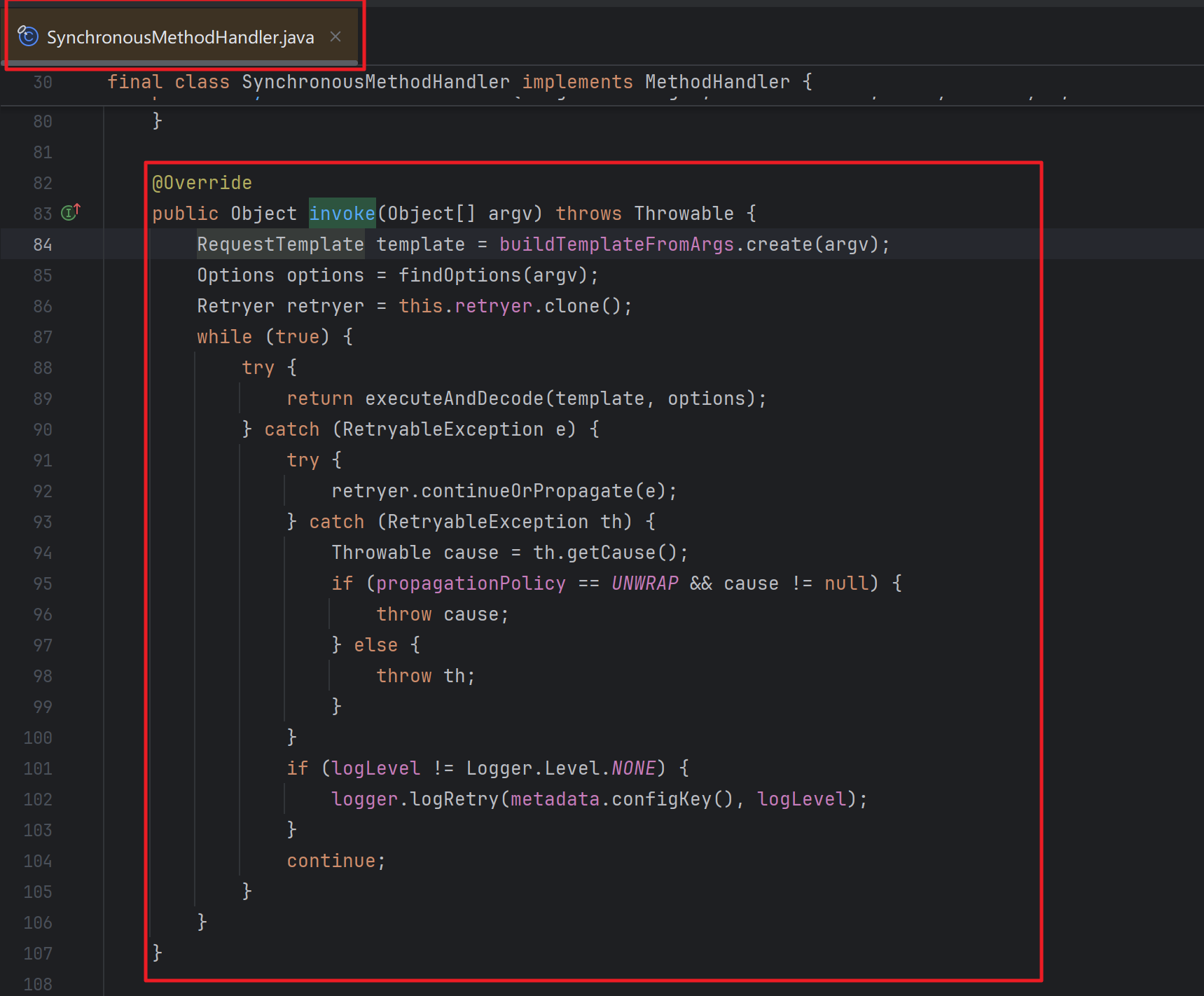The image size is (1204, 996).
Task: Click buildTemplateFromArgs on line 84
Action: (x=616, y=244)
